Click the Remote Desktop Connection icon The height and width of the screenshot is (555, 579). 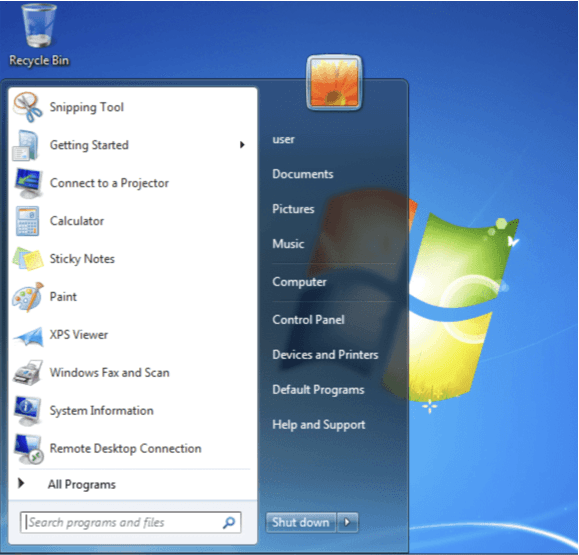pyautogui.click(x=29, y=449)
